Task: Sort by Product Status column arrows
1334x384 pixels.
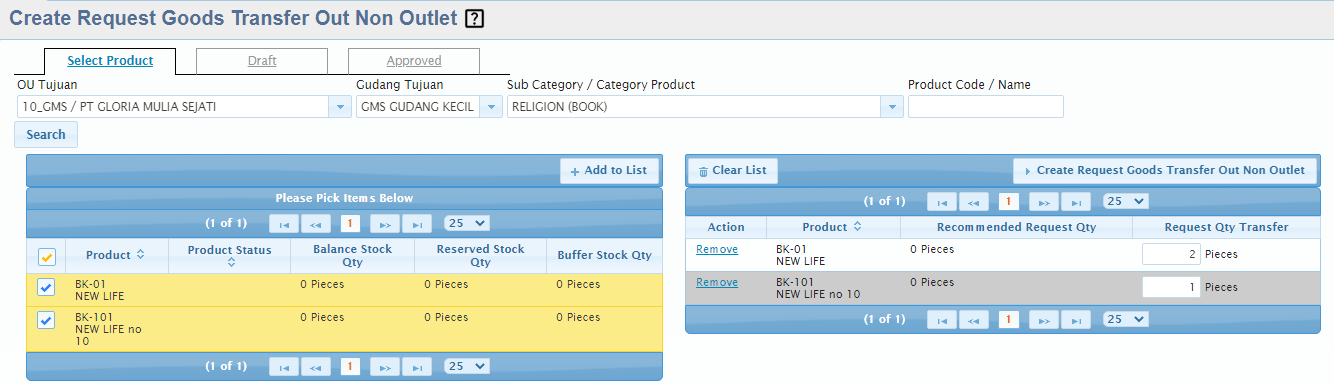Action: [x=231, y=262]
